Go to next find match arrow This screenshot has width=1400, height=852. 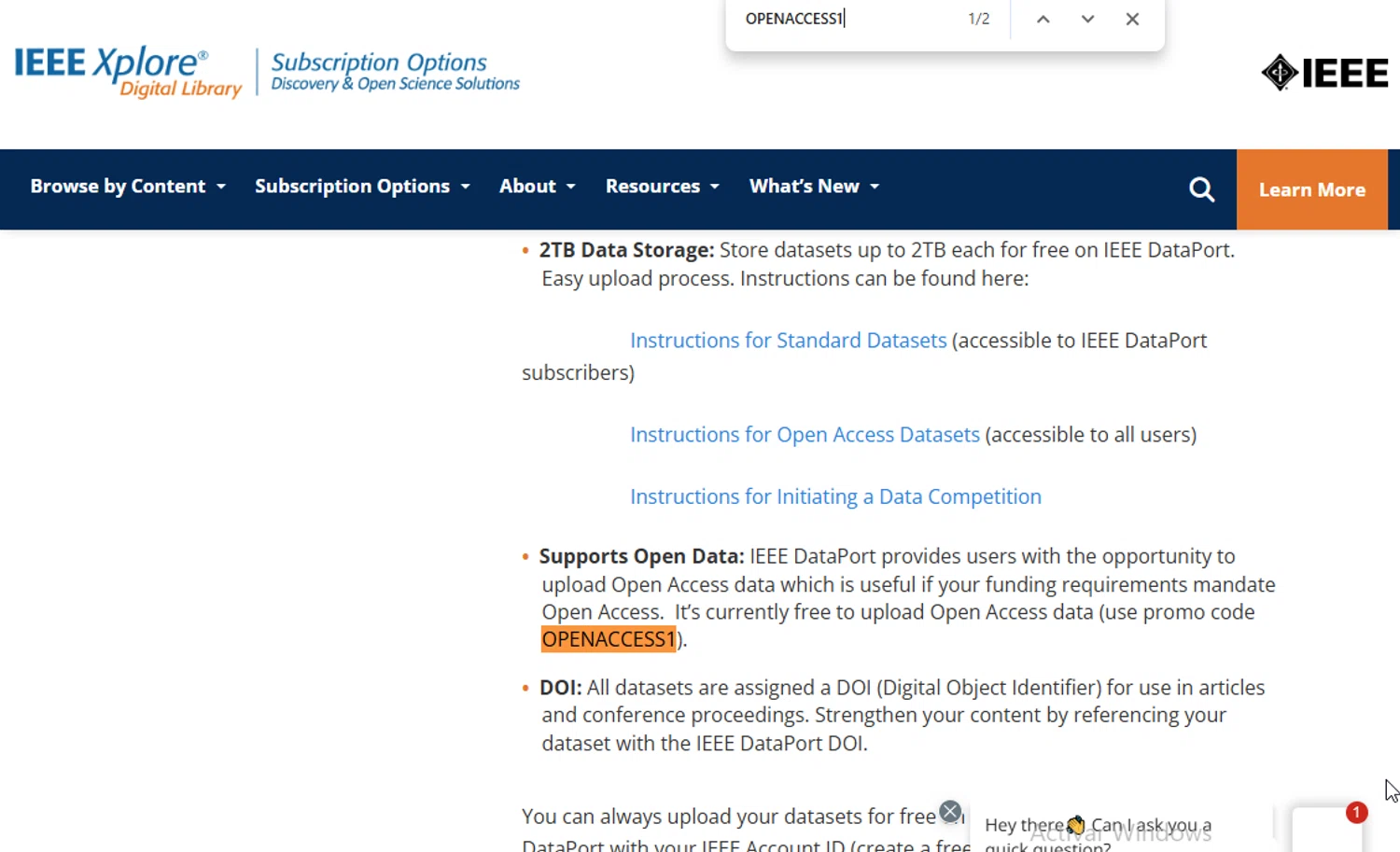tap(1087, 19)
